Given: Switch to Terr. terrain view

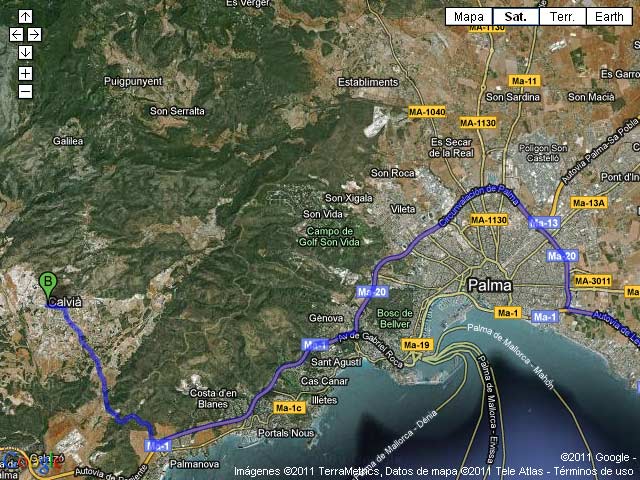Looking at the screenshot, I should (x=561, y=16).
